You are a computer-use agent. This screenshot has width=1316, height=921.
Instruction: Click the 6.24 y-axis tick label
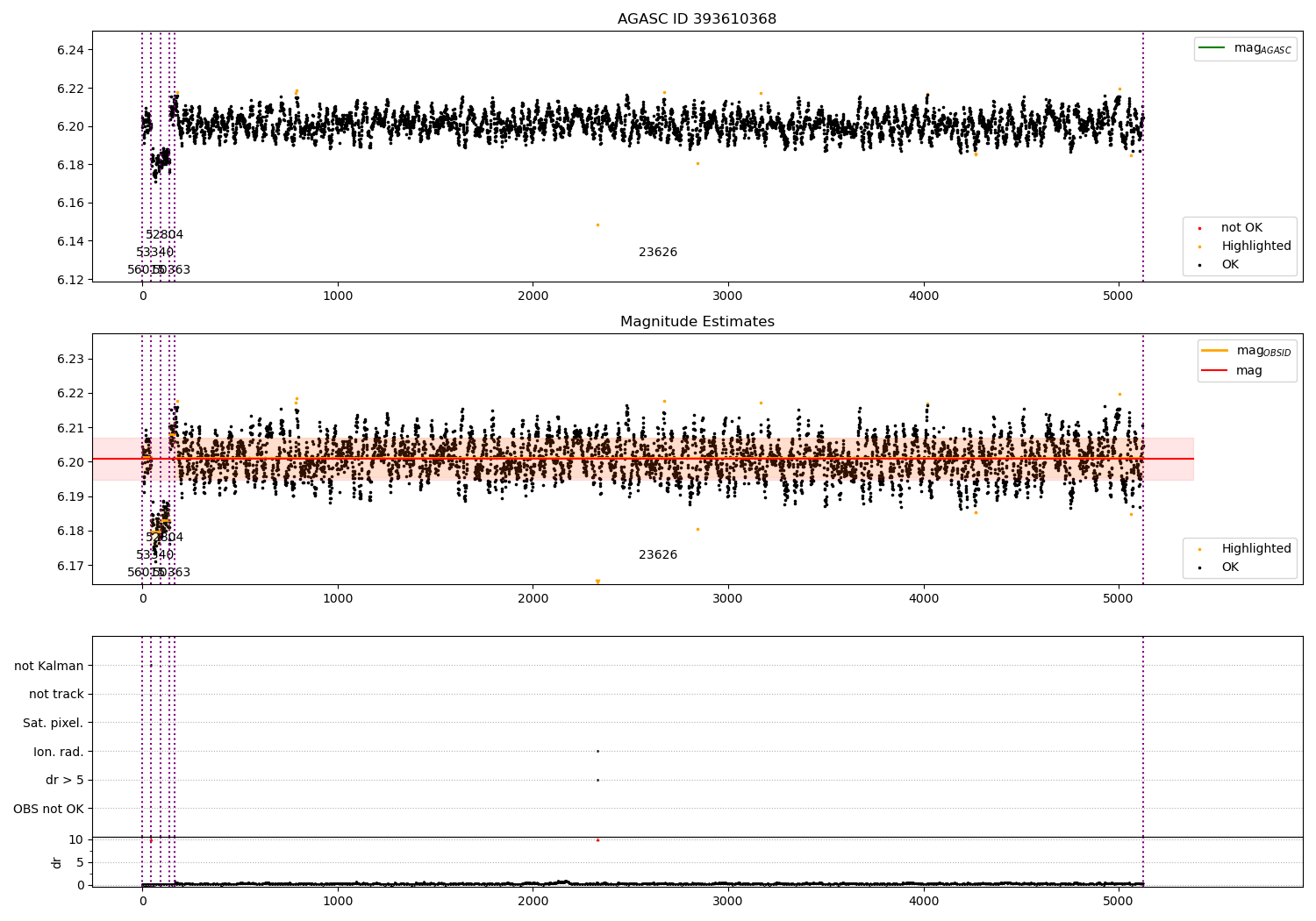click(70, 50)
